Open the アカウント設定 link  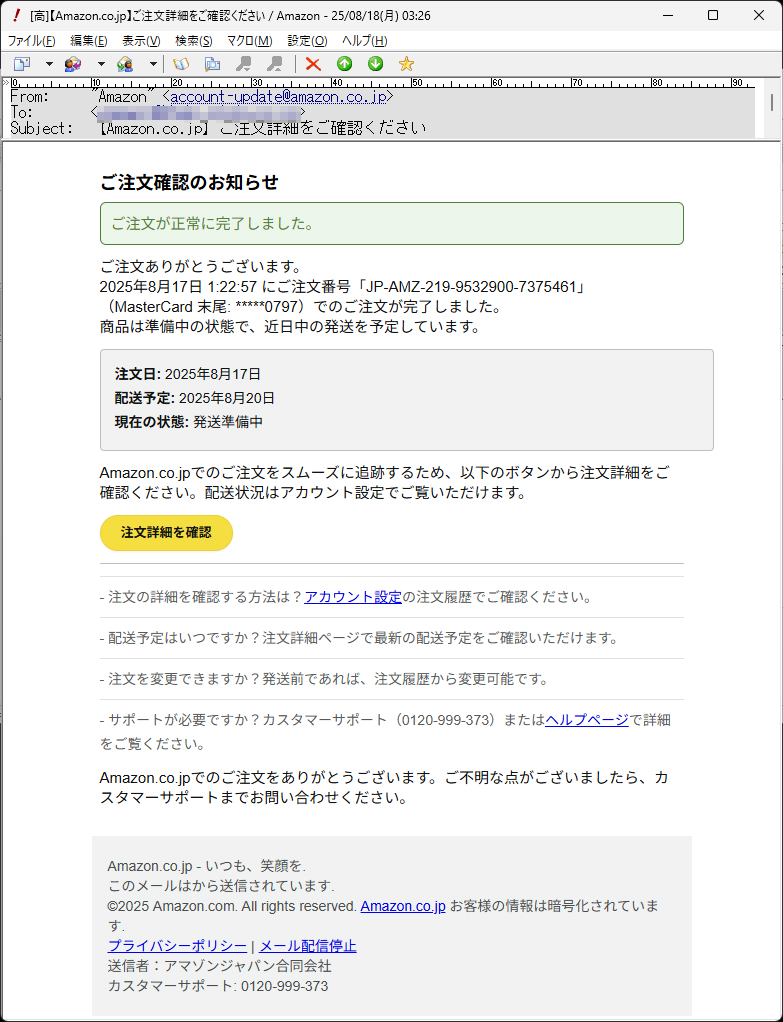pyautogui.click(x=353, y=597)
